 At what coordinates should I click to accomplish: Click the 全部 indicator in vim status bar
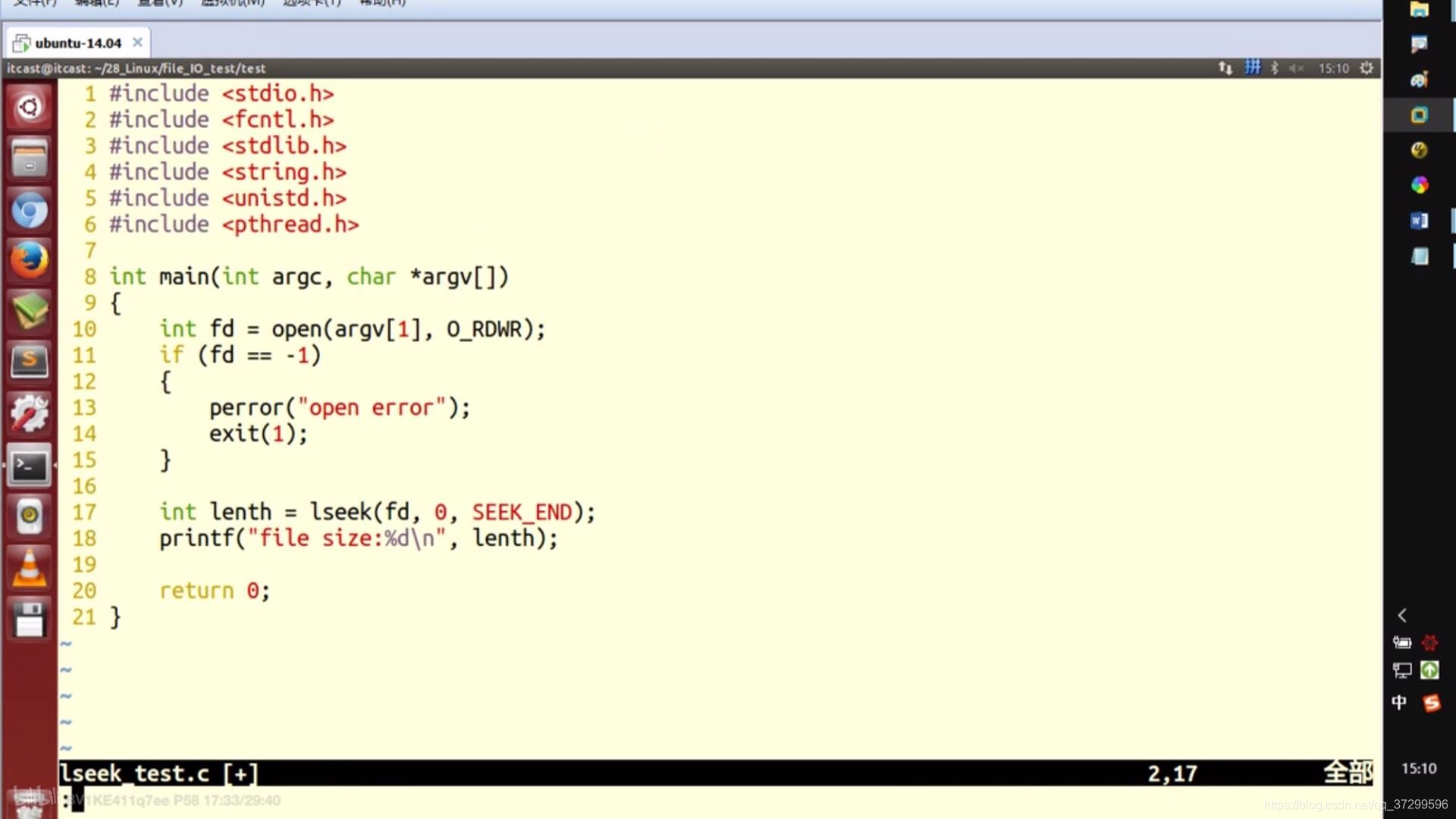click(1348, 773)
